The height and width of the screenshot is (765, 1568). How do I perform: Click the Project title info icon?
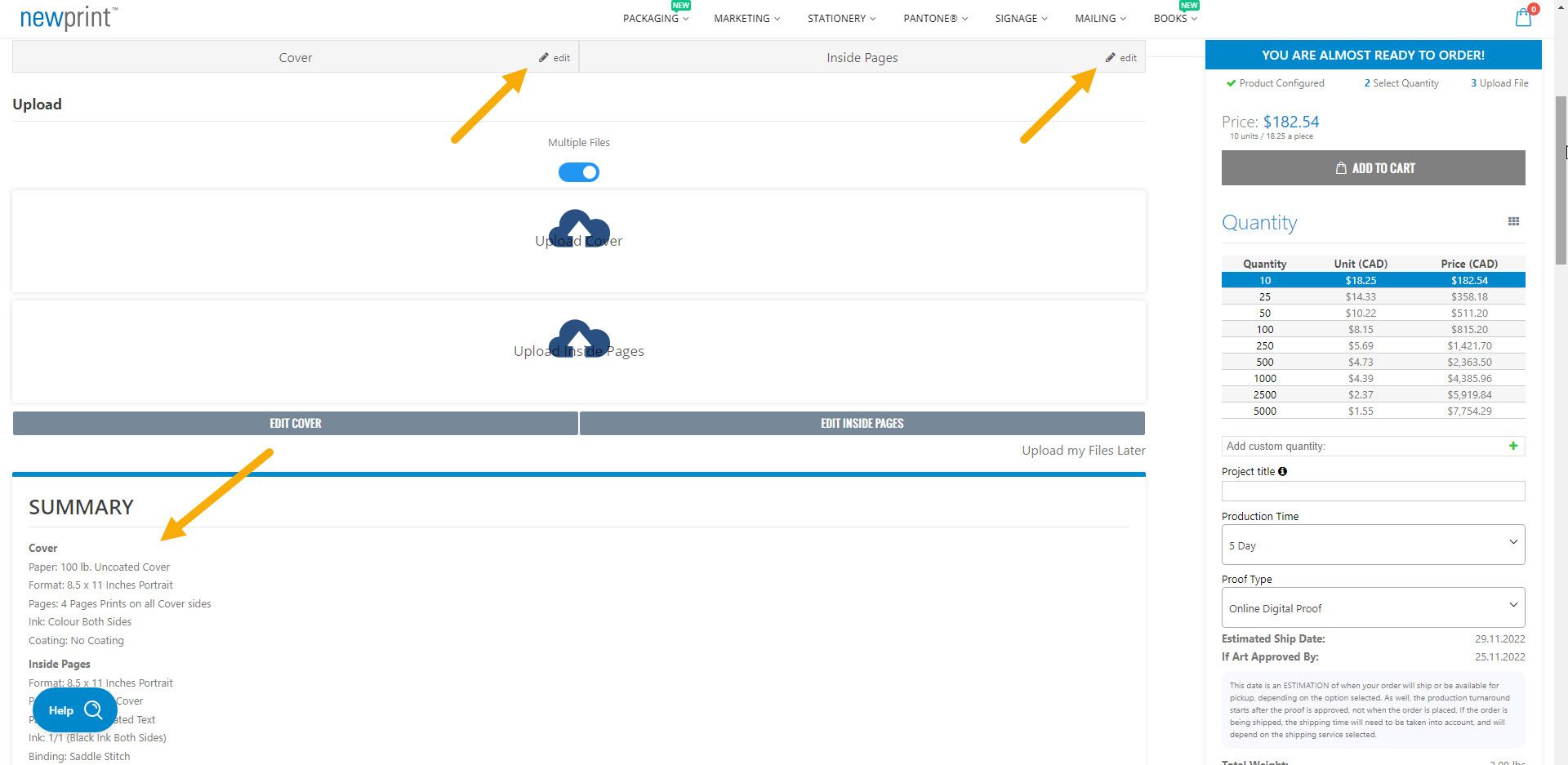[1282, 471]
